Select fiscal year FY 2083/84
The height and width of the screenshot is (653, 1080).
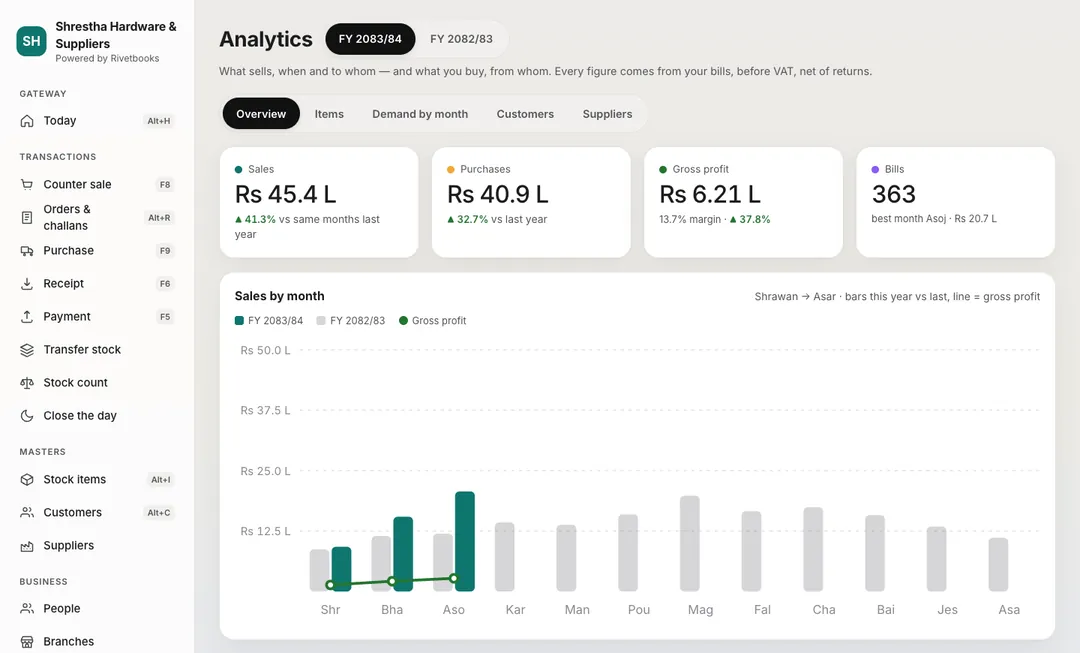point(370,39)
